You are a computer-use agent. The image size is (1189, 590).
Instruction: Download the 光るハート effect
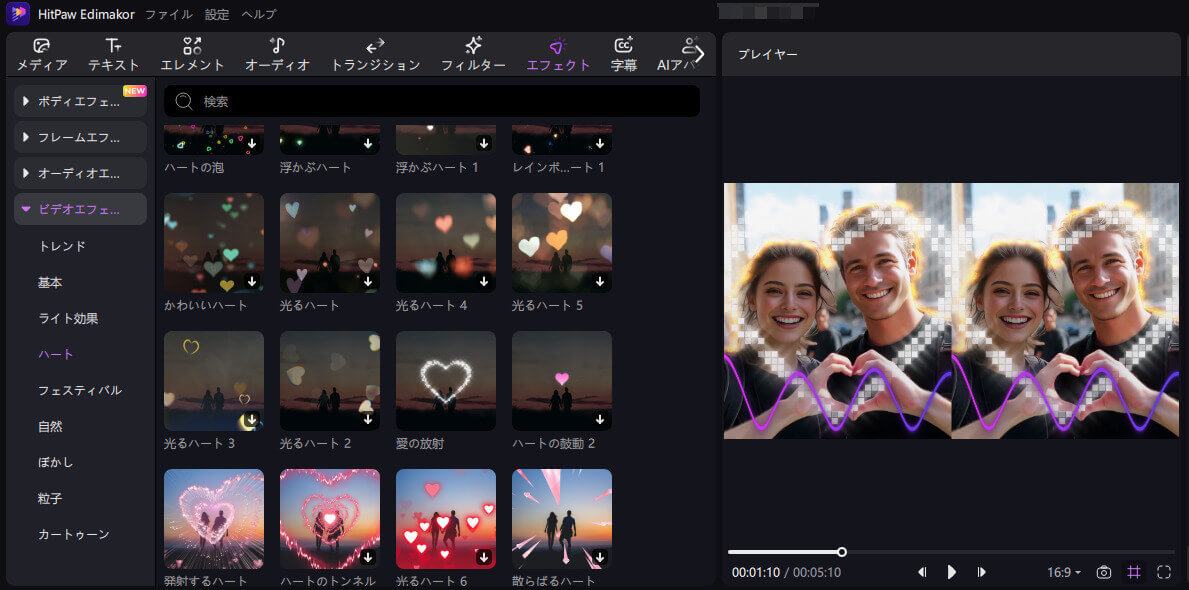tap(368, 281)
